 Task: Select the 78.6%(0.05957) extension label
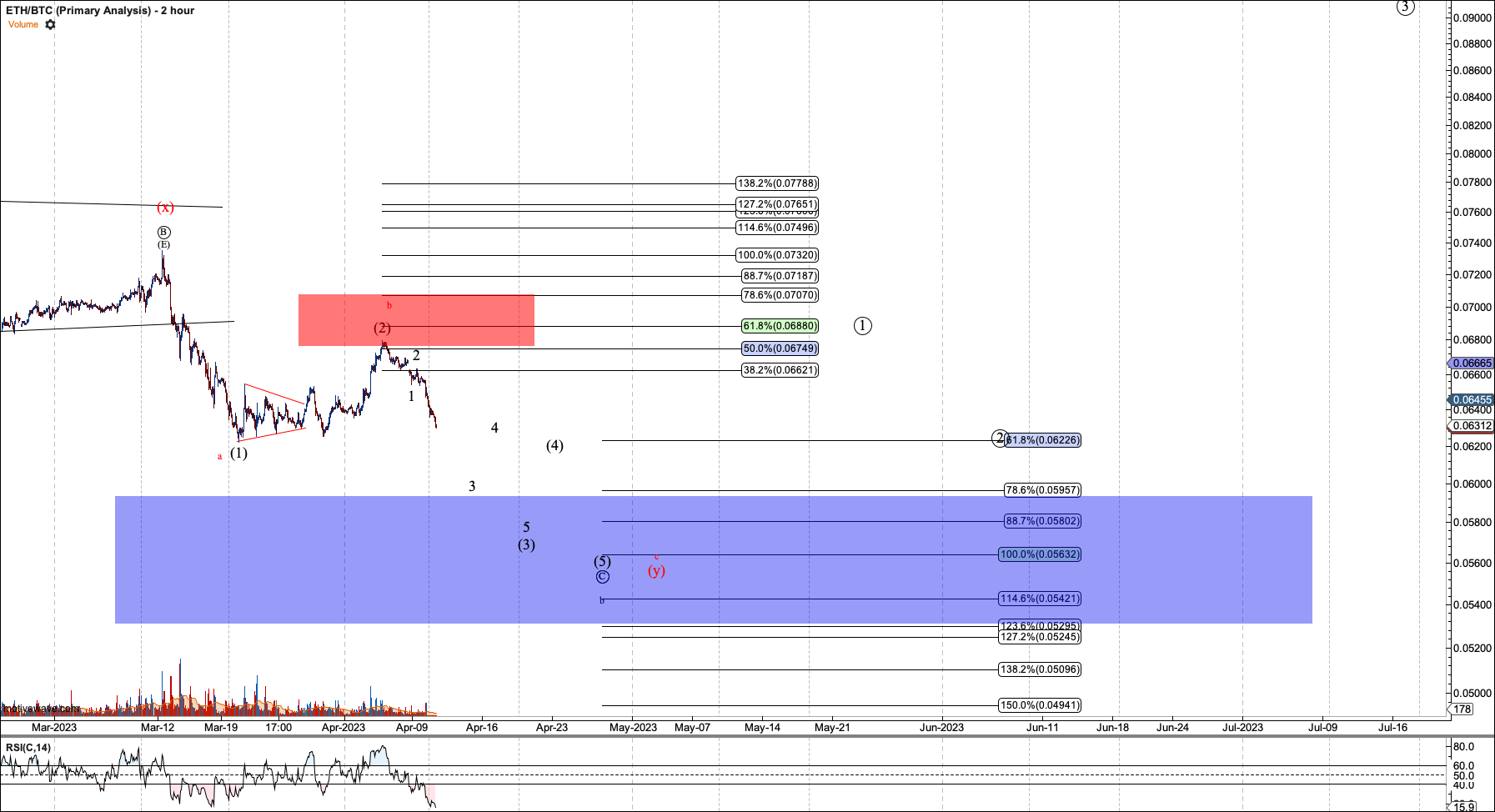[x=1043, y=490]
